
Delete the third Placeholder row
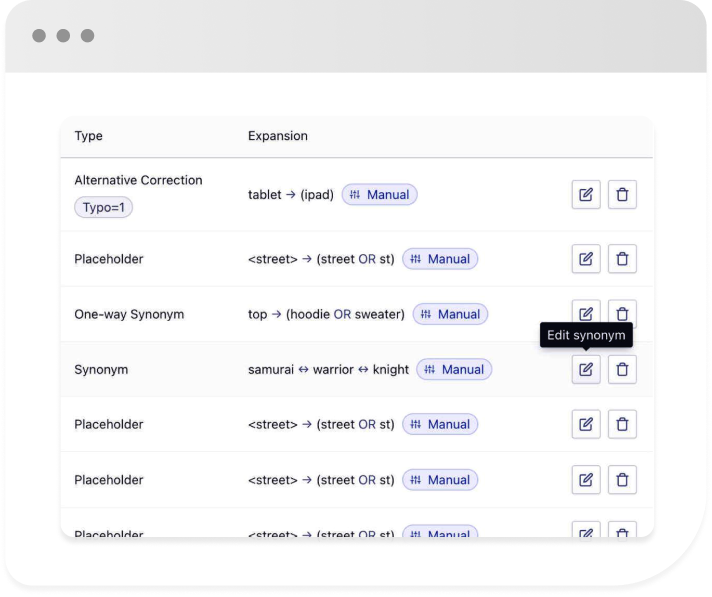click(x=622, y=480)
